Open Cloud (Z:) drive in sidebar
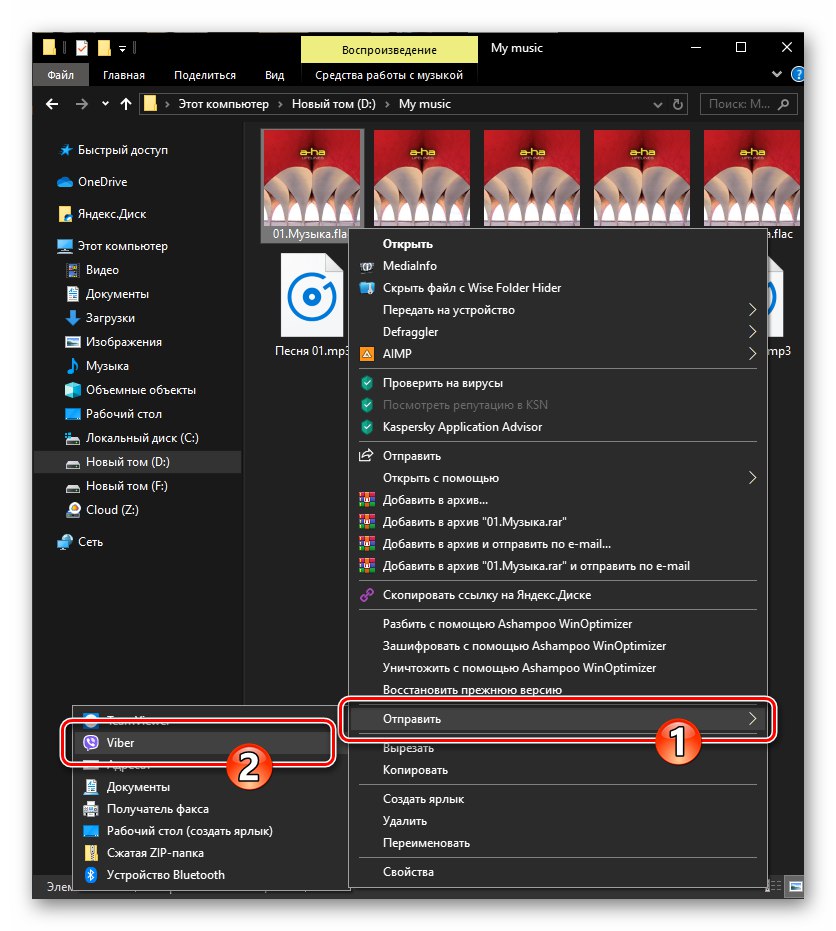Screen dimensions: 836x931 (112, 510)
